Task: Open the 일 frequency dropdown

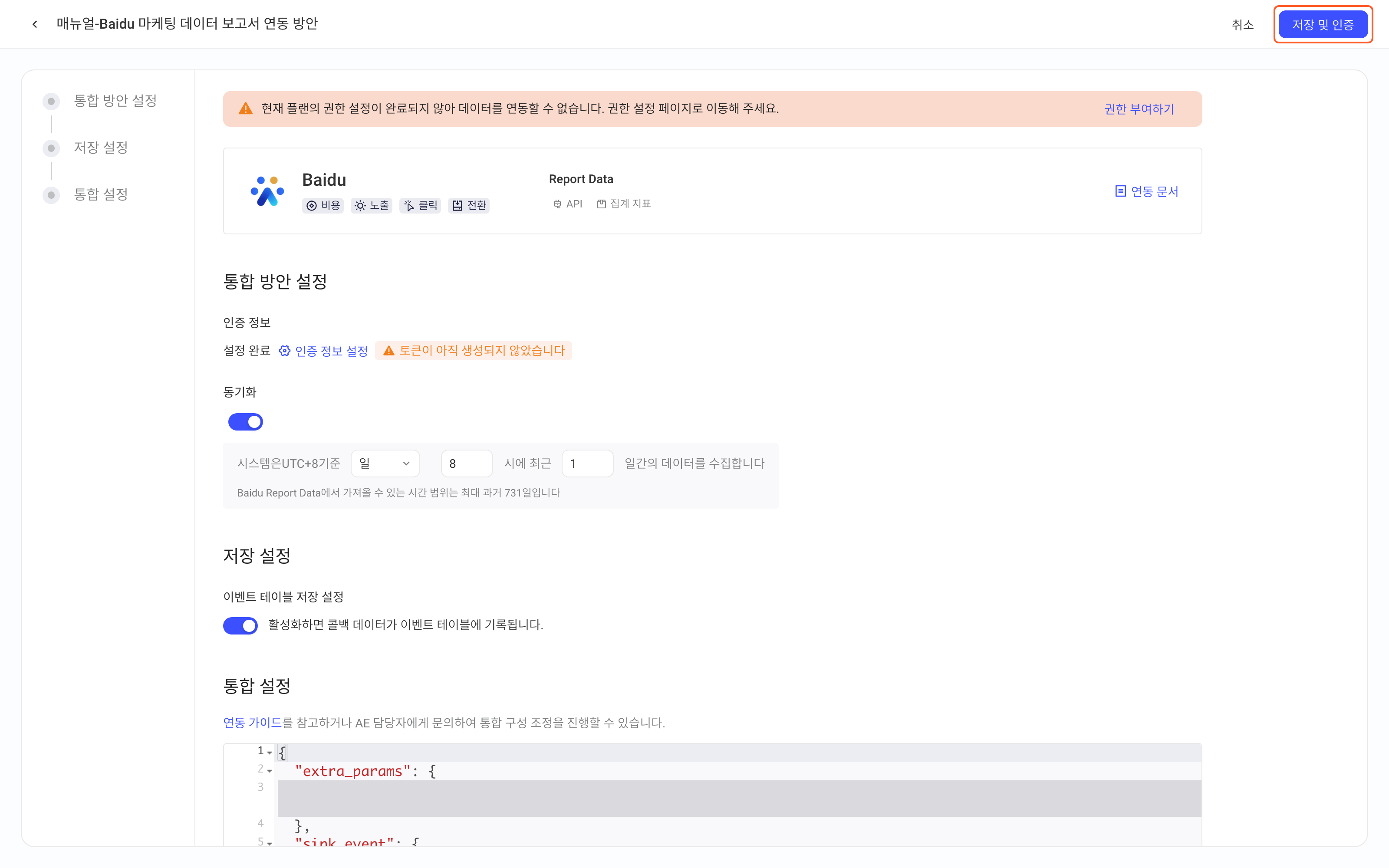Action: [385, 463]
